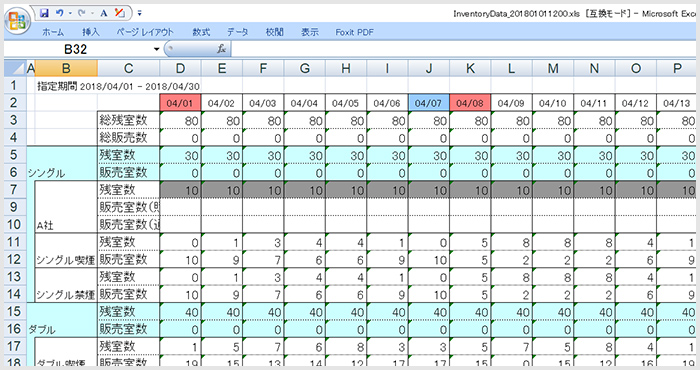
Task: Select cell D3 showing 80
Action: tap(180, 120)
